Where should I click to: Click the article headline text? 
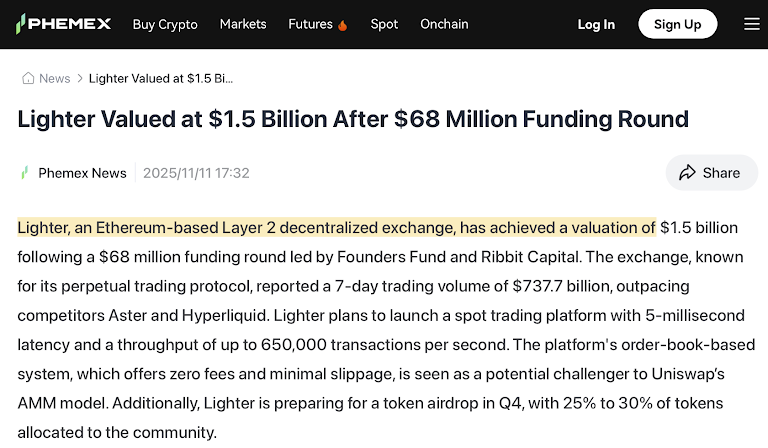(353, 120)
